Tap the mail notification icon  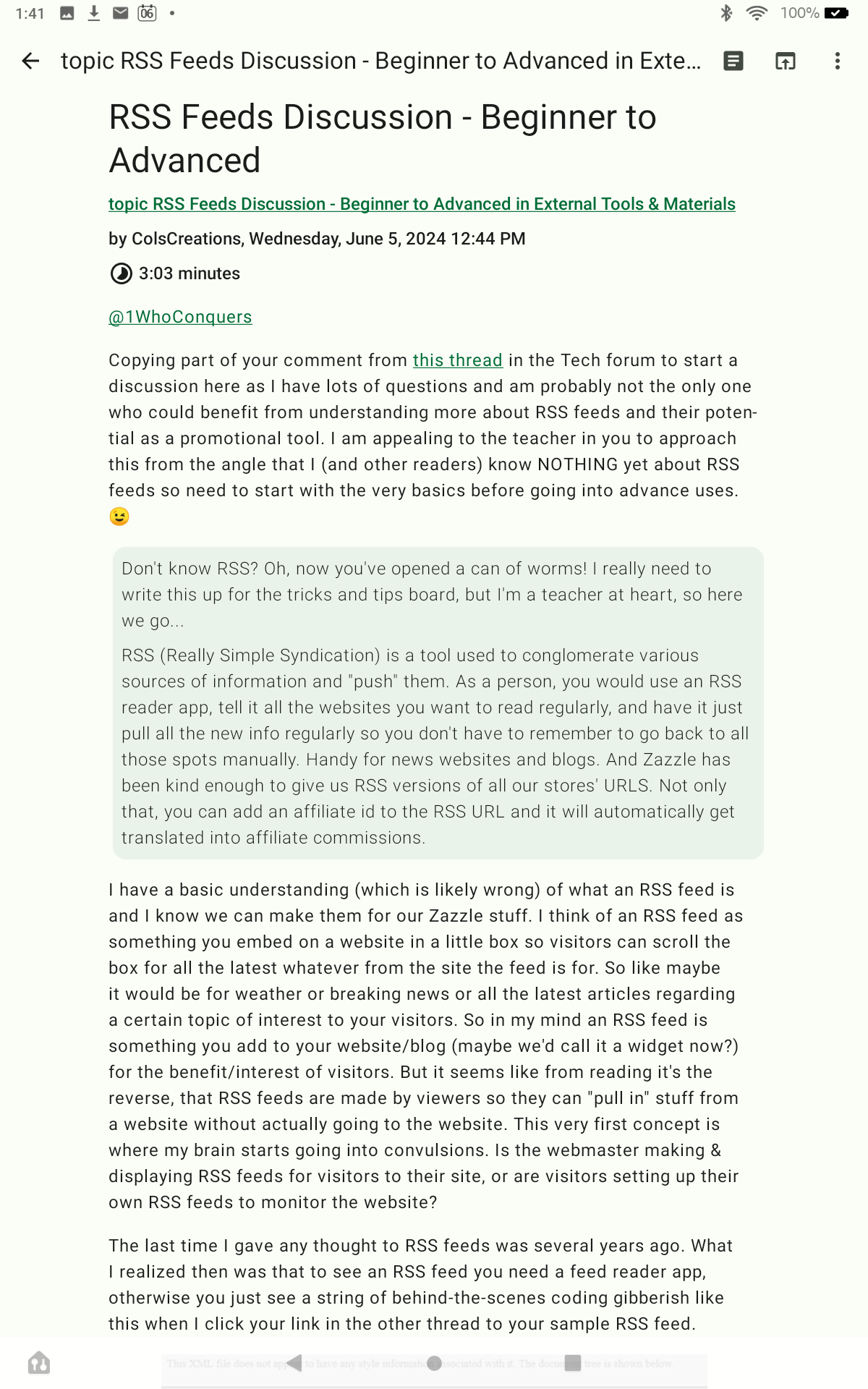point(121,13)
